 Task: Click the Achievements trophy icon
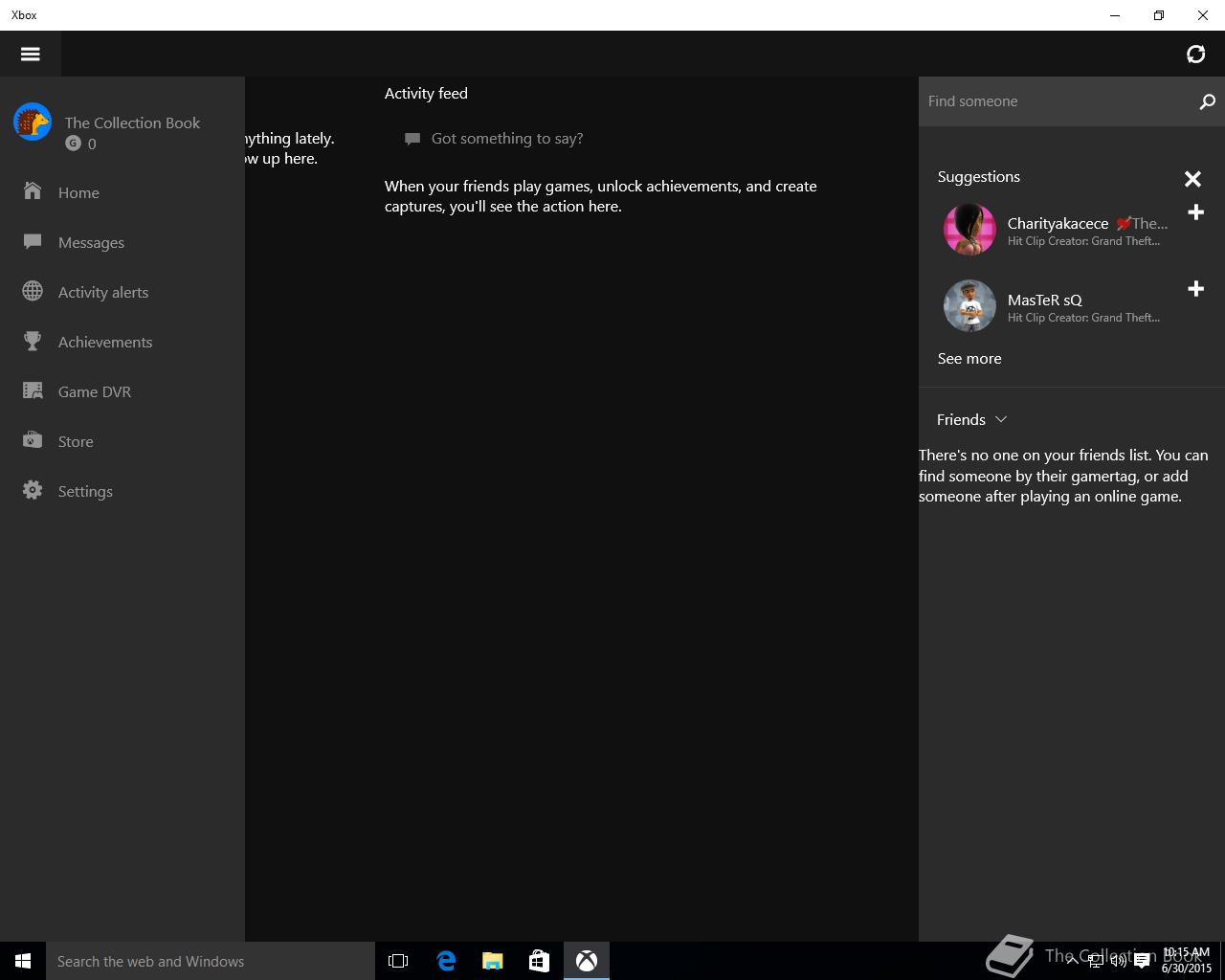(33, 341)
